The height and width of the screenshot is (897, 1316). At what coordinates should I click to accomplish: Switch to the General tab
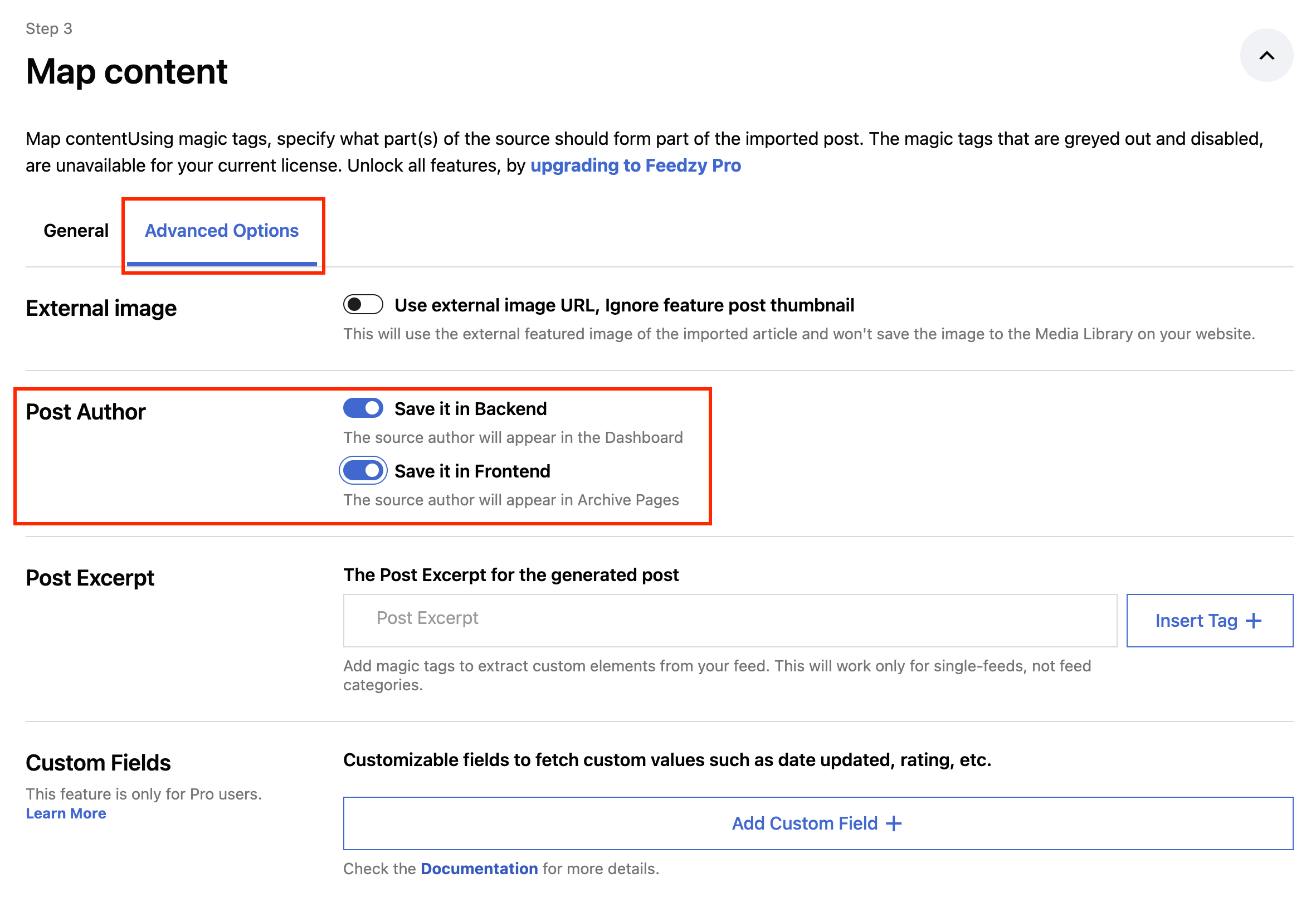click(x=76, y=231)
